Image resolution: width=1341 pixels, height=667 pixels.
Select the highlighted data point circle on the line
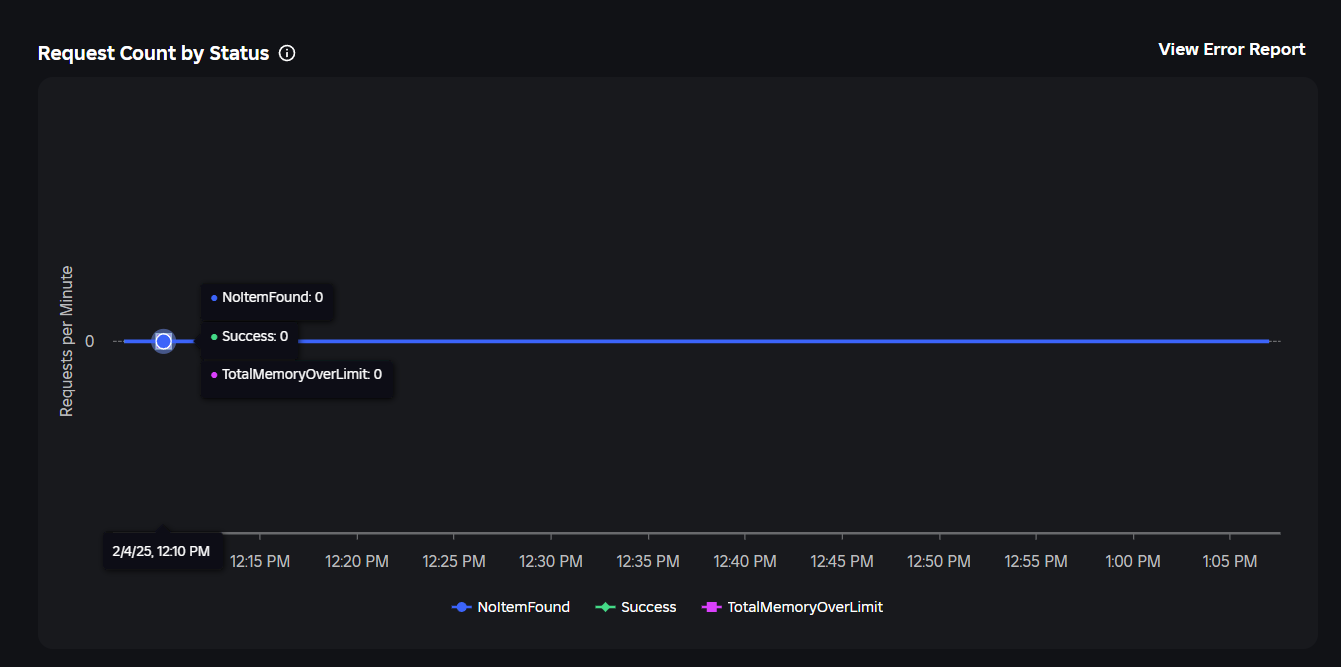click(x=164, y=341)
